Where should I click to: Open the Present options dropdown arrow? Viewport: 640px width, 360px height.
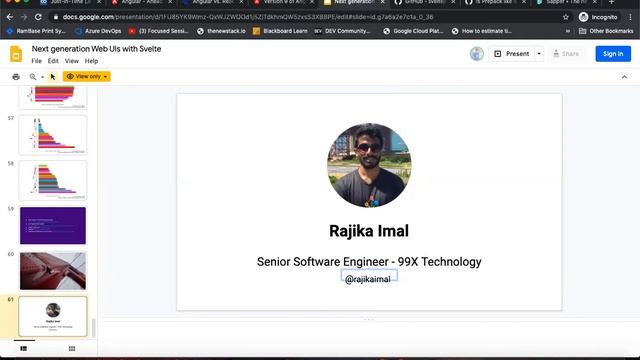tap(539, 54)
